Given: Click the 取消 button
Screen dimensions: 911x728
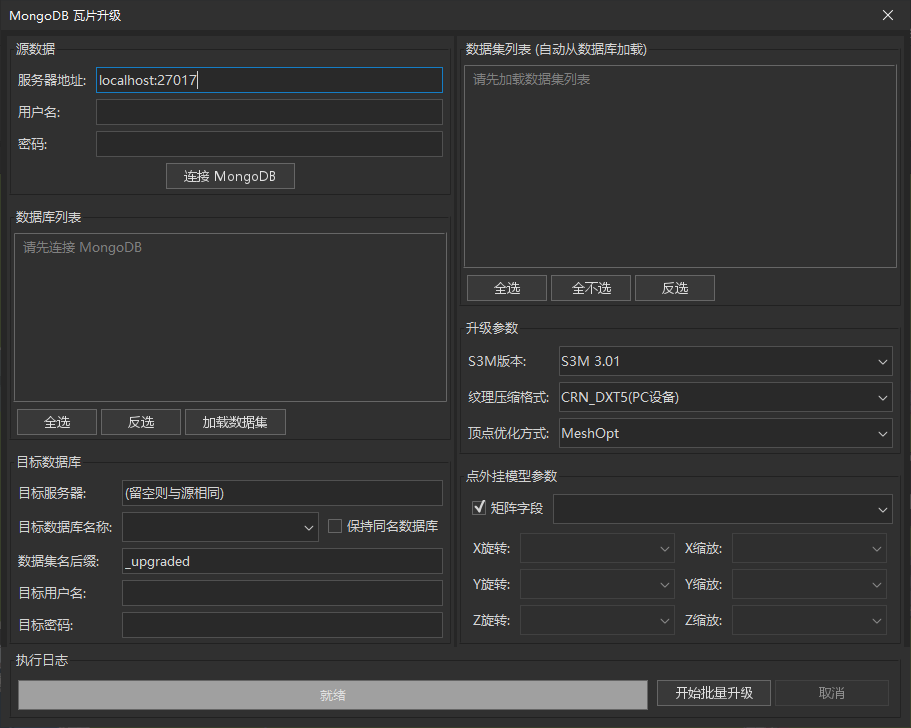Looking at the screenshot, I should click(831, 693).
